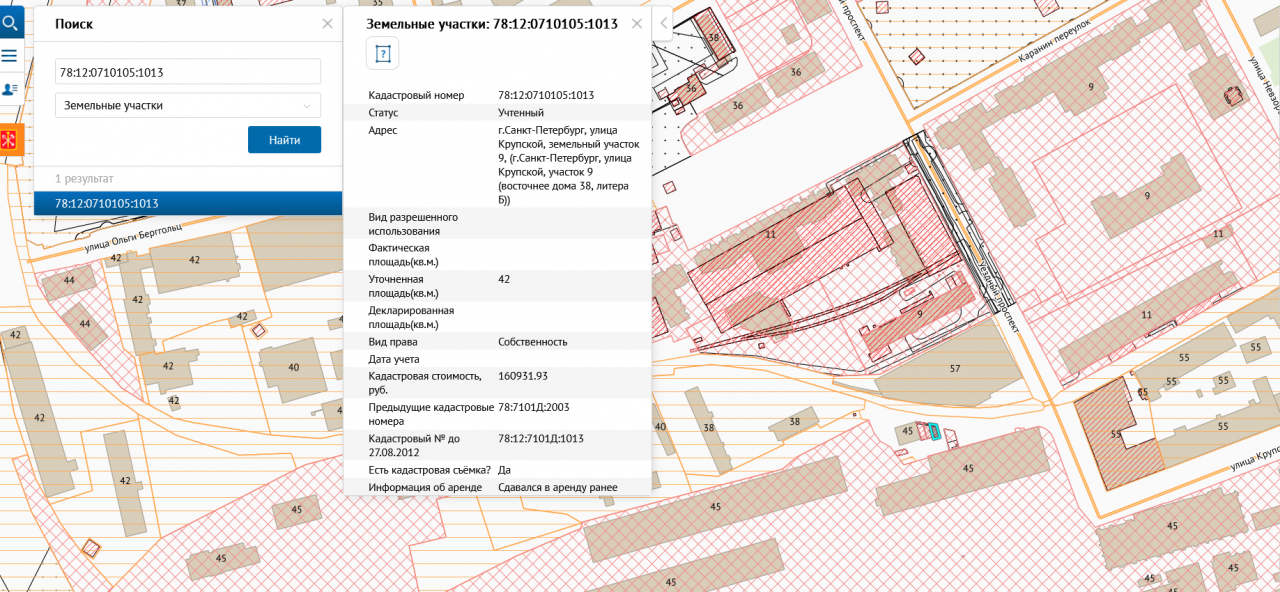Open the hamburger layers menu
The height and width of the screenshot is (592, 1280).
coord(11,55)
